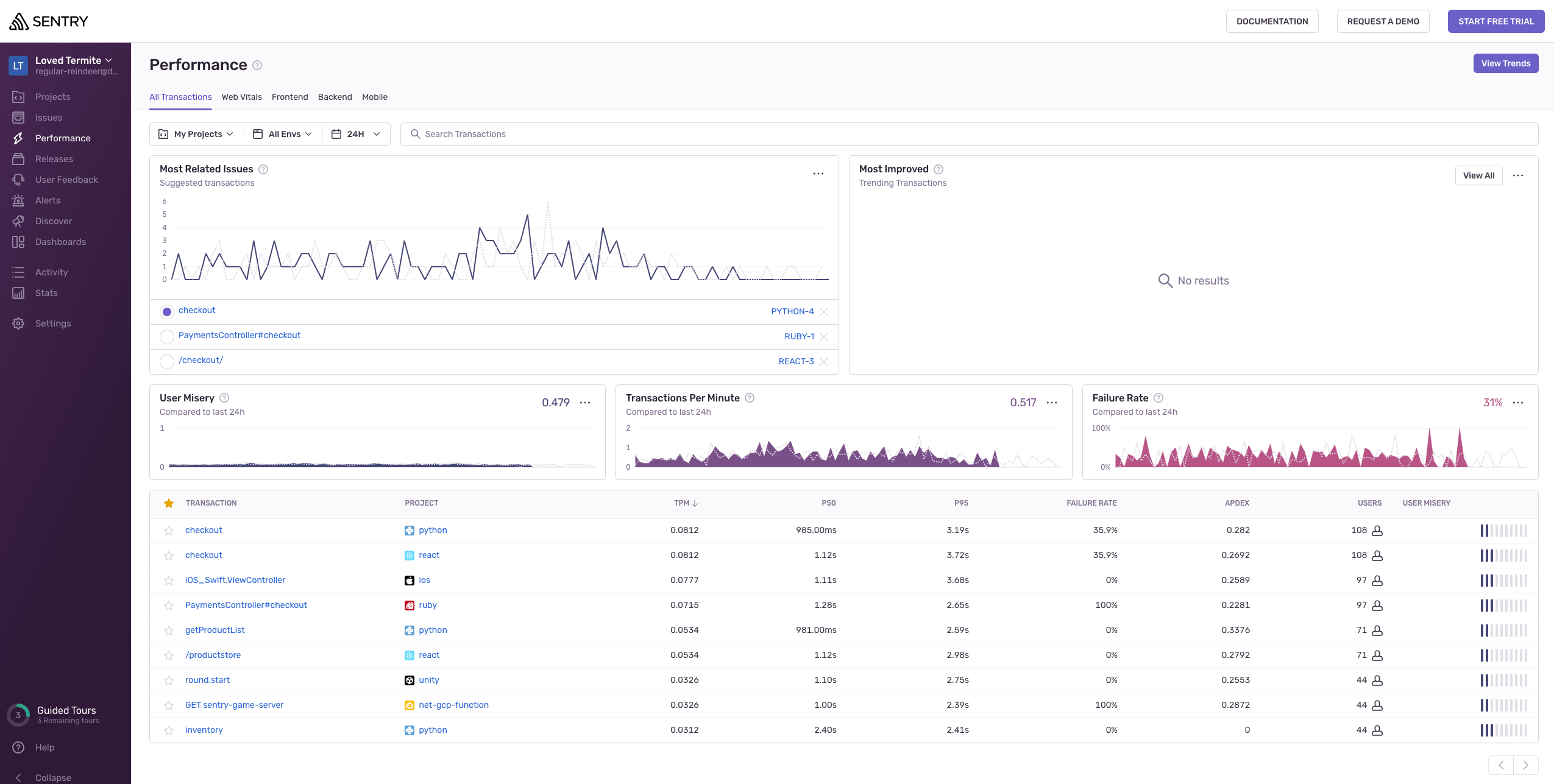Screen dimensions: 1554x784
Task: Open Discover from the sidebar icon
Action: 18,221
